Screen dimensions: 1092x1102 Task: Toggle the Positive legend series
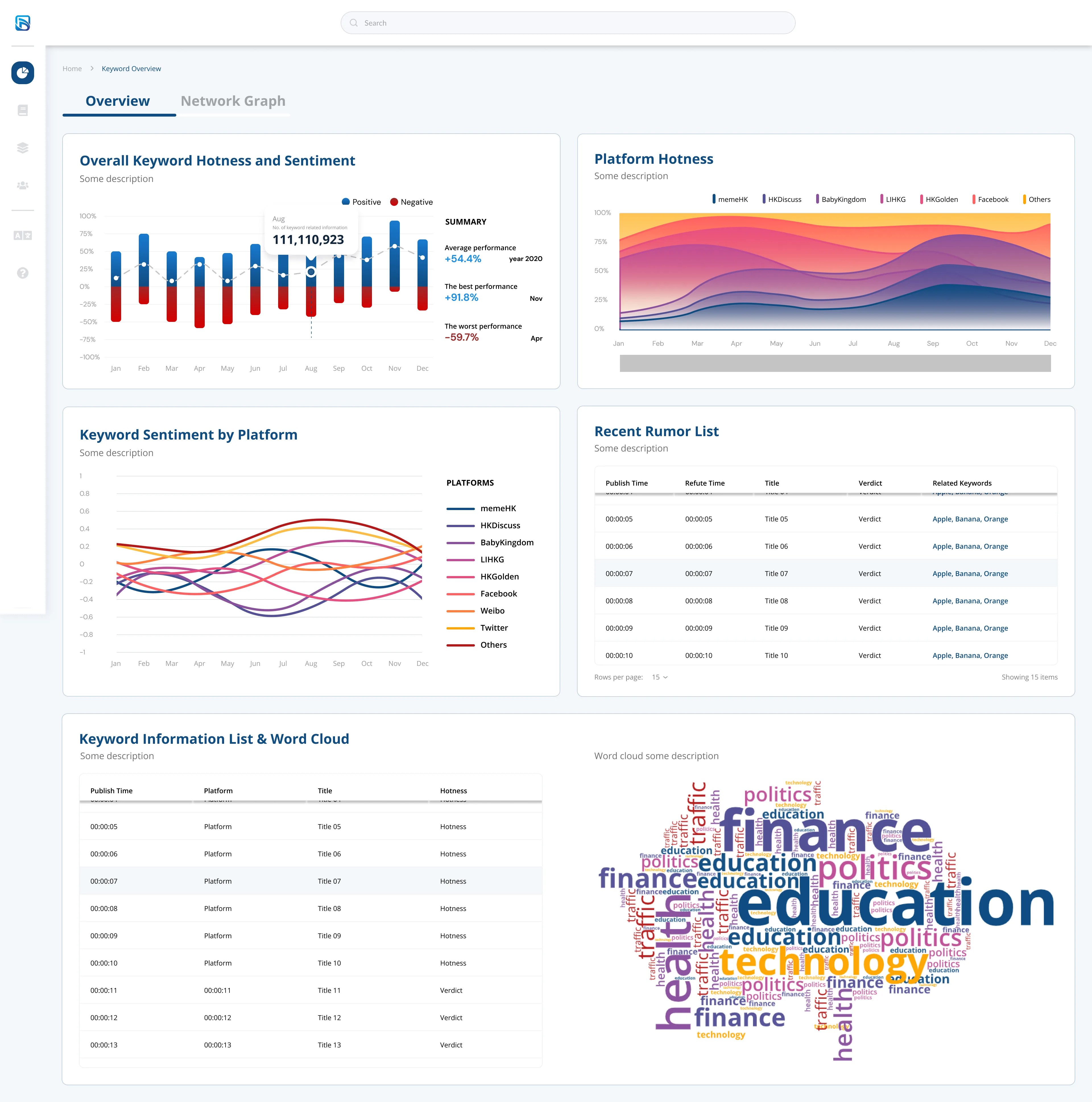(x=361, y=202)
